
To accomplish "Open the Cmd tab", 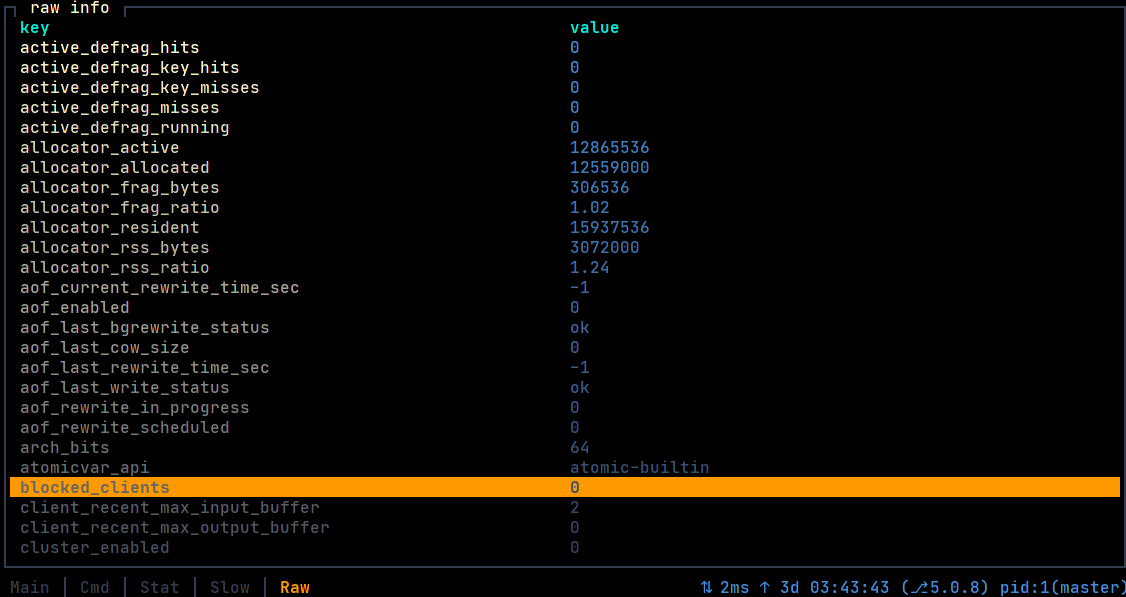I will click(x=95, y=588).
